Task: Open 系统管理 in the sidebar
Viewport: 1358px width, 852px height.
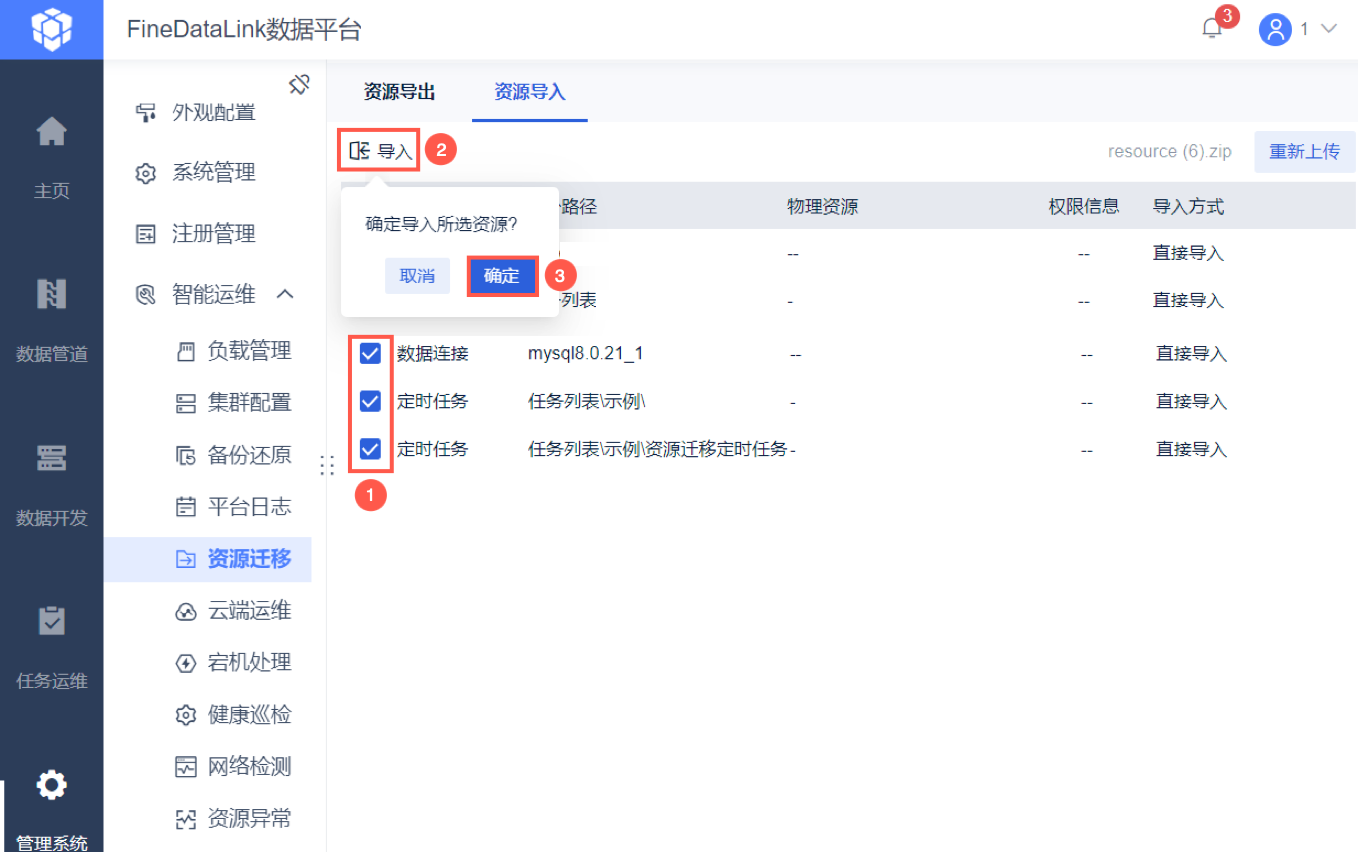Action: point(214,173)
